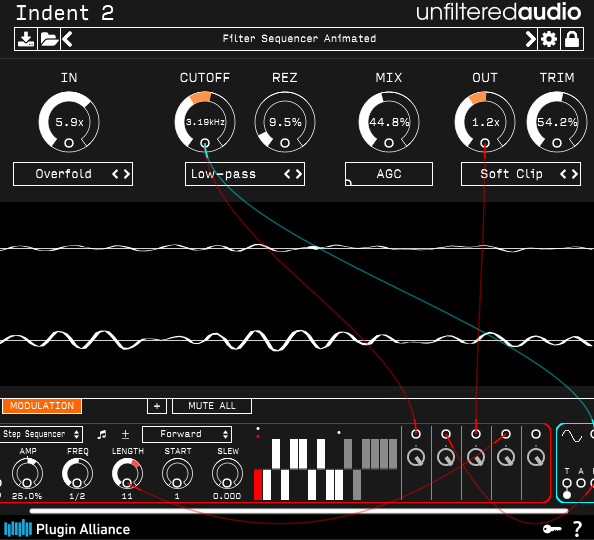The width and height of the screenshot is (594, 540).
Task: Click the FREQ knob set to 1/2
Action: click(x=77, y=474)
